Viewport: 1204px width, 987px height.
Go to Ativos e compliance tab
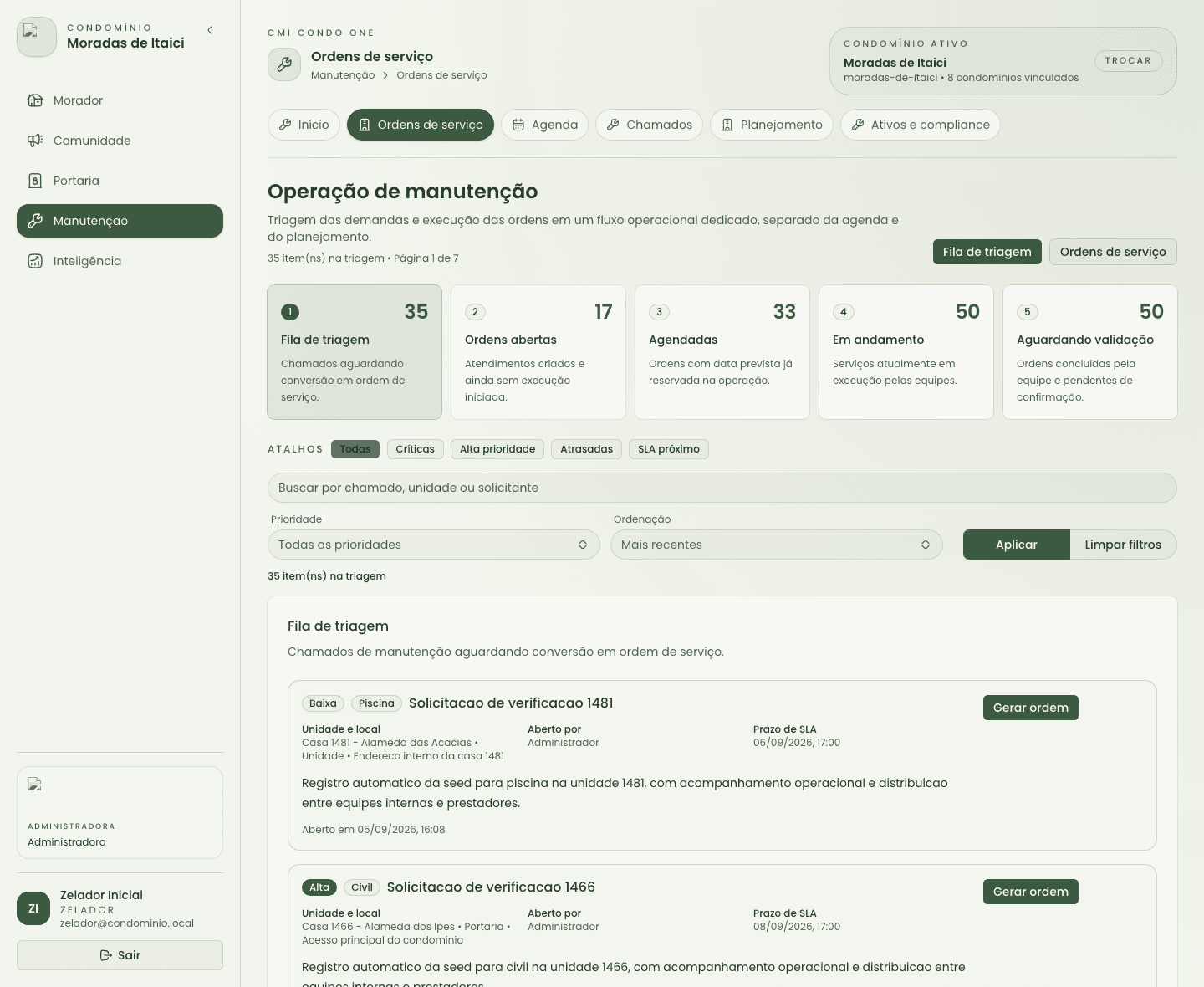tap(921, 125)
